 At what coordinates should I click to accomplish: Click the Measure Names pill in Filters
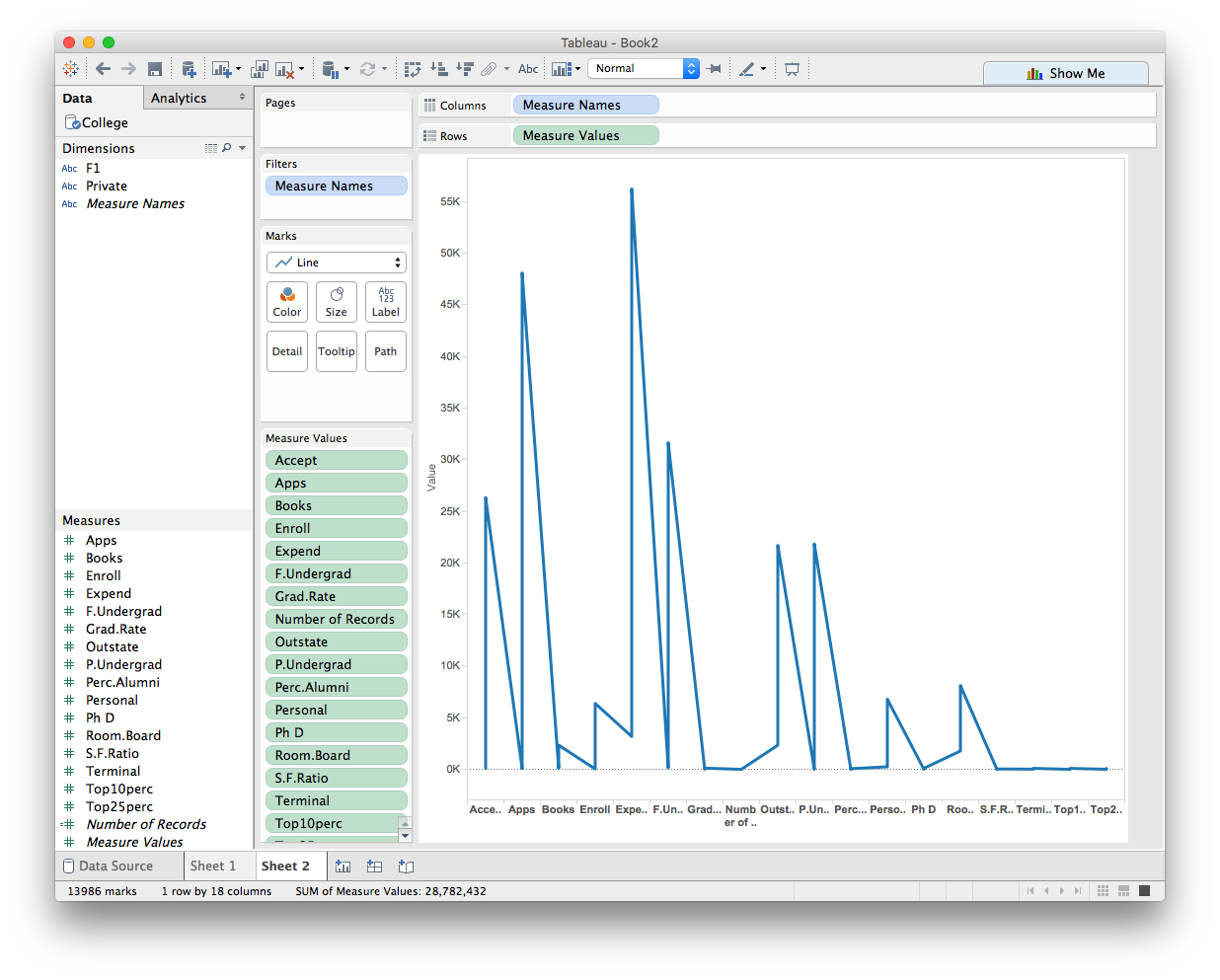pos(336,186)
